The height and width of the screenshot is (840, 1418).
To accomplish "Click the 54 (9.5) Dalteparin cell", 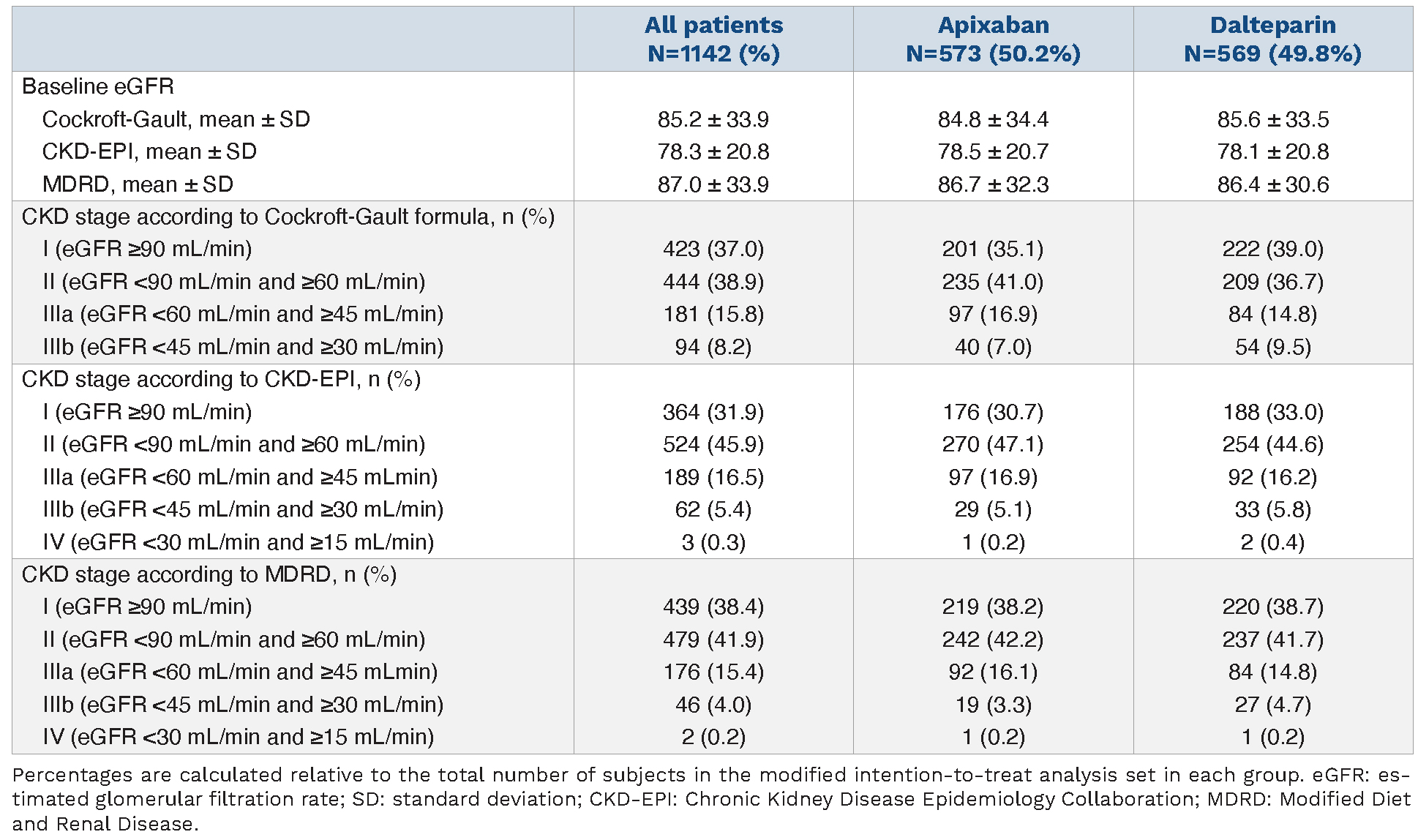I will [x=1272, y=347].
